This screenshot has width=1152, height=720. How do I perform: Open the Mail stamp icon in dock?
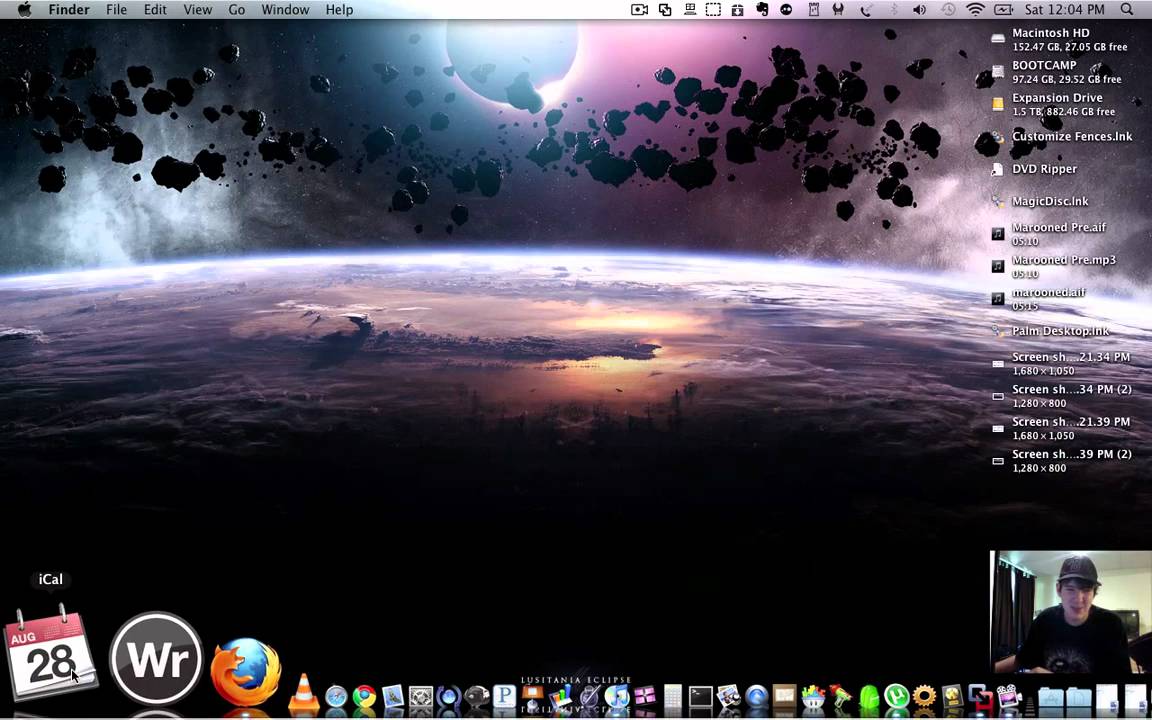click(393, 696)
